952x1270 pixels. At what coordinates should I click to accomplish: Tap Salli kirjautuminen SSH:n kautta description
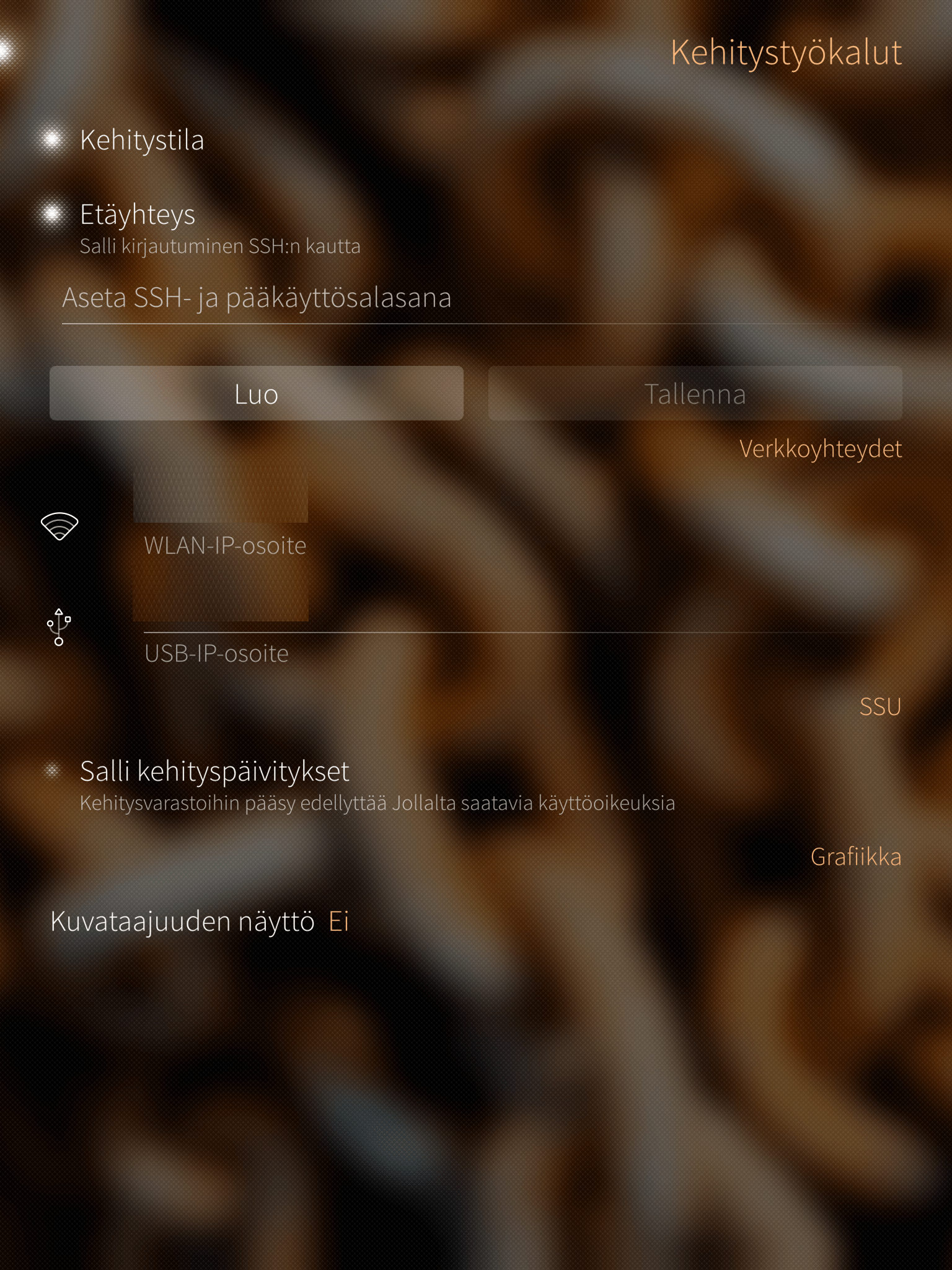(220, 246)
